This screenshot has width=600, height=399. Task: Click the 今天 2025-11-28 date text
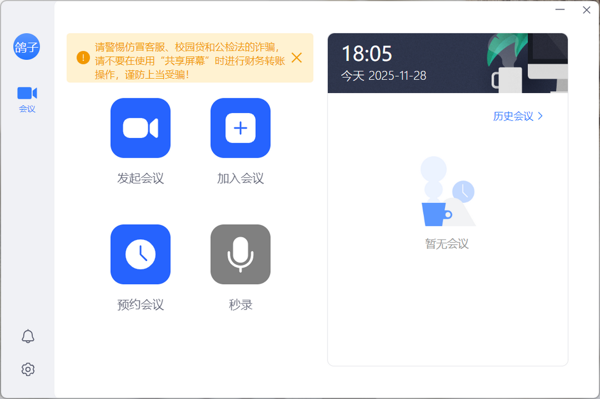383,76
